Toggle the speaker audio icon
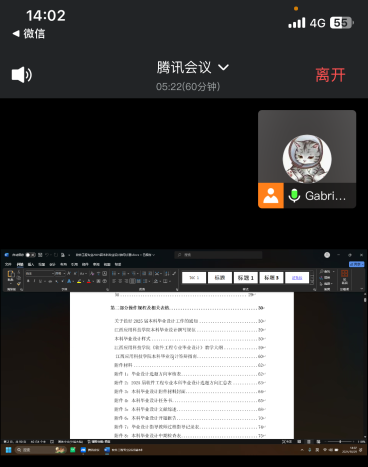This screenshot has height=467, width=368. coord(22,75)
